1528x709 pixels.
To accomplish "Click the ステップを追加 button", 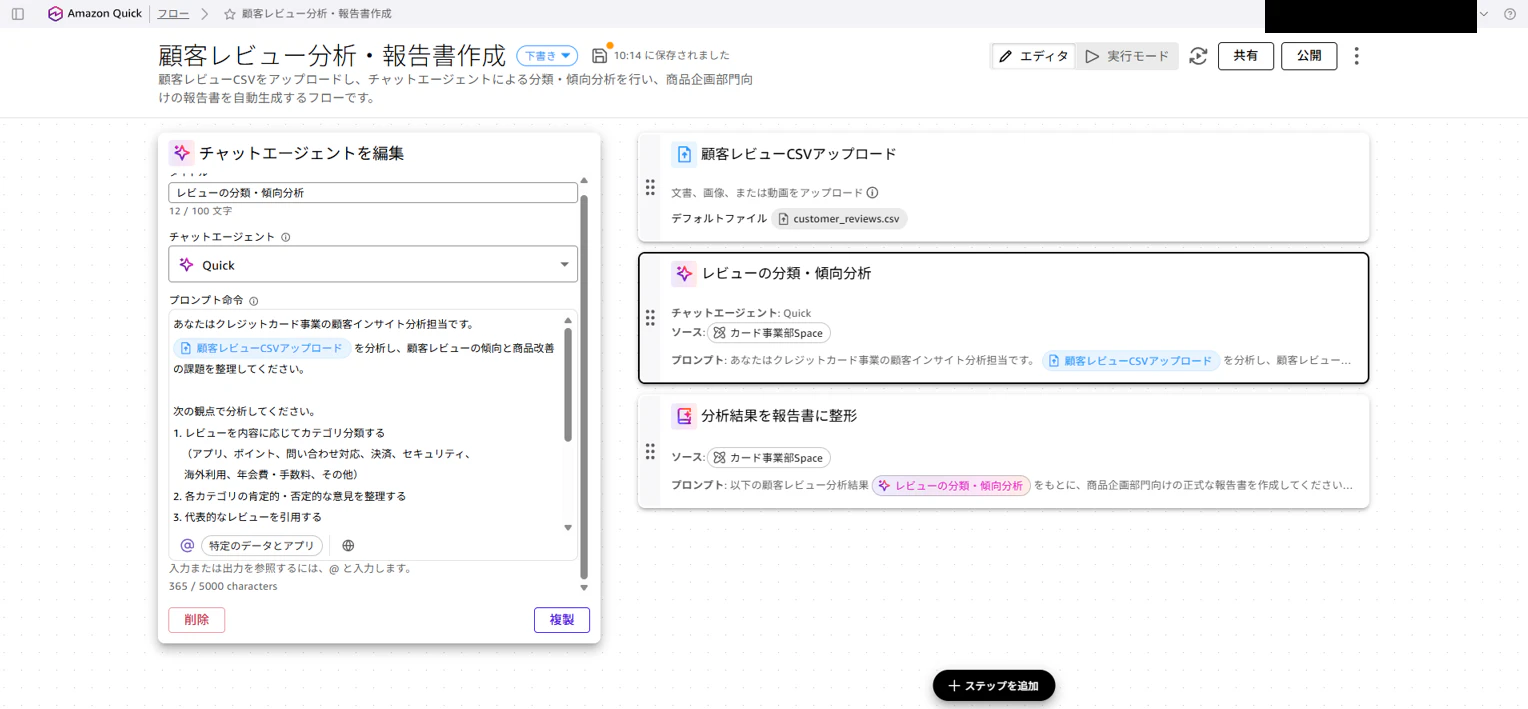I will 994,686.
